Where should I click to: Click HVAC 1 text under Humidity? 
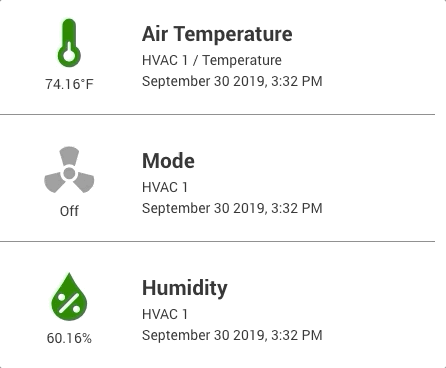pyautogui.click(x=165, y=314)
